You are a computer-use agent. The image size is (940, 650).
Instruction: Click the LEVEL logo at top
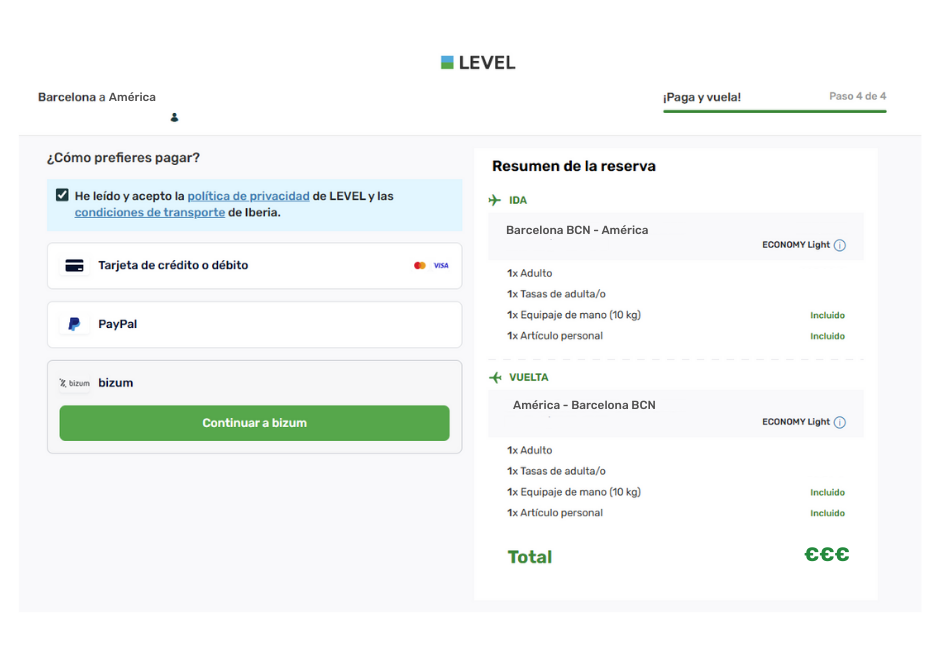tap(478, 62)
